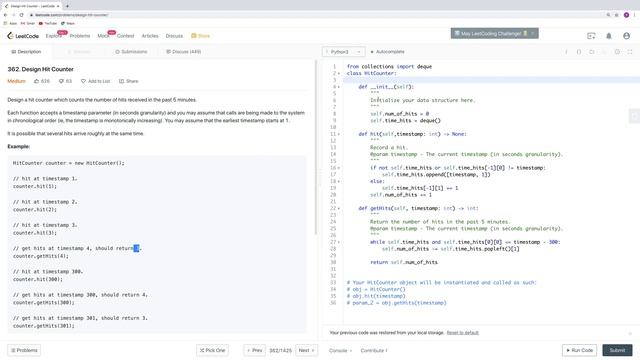Go to previous problem with Prev

pyautogui.click(x=254, y=350)
